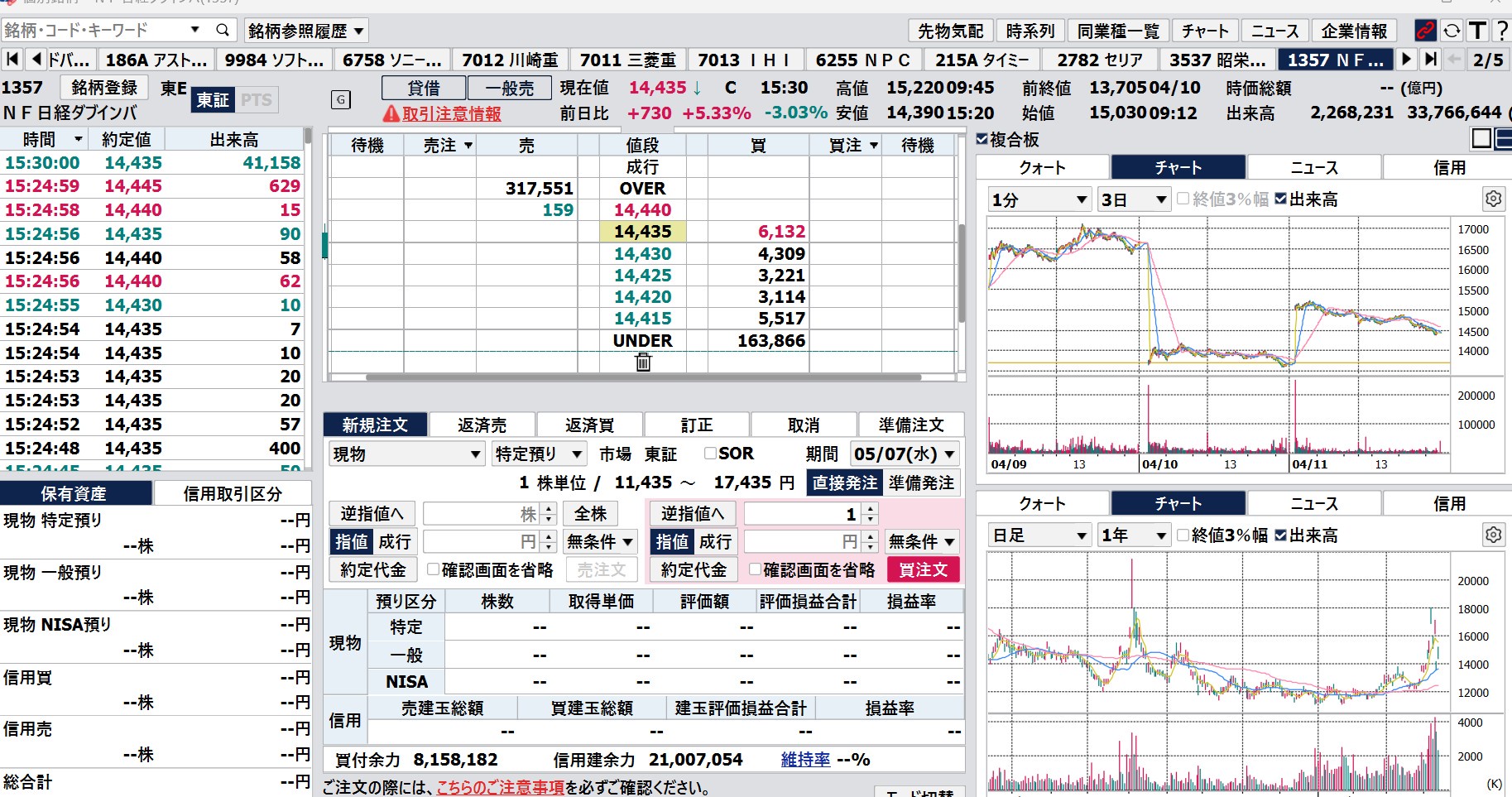Jump to first stock tab arrow

tap(12, 60)
